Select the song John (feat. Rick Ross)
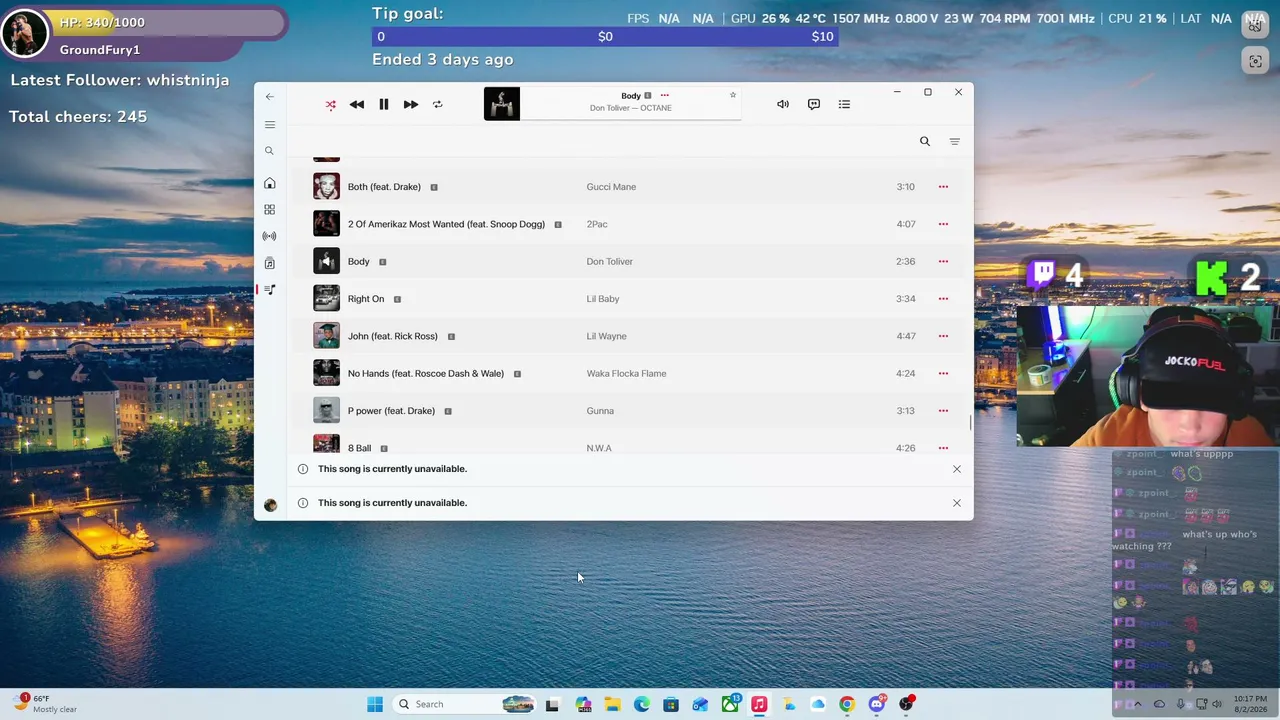Viewport: 1280px width, 720px height. 393,336
